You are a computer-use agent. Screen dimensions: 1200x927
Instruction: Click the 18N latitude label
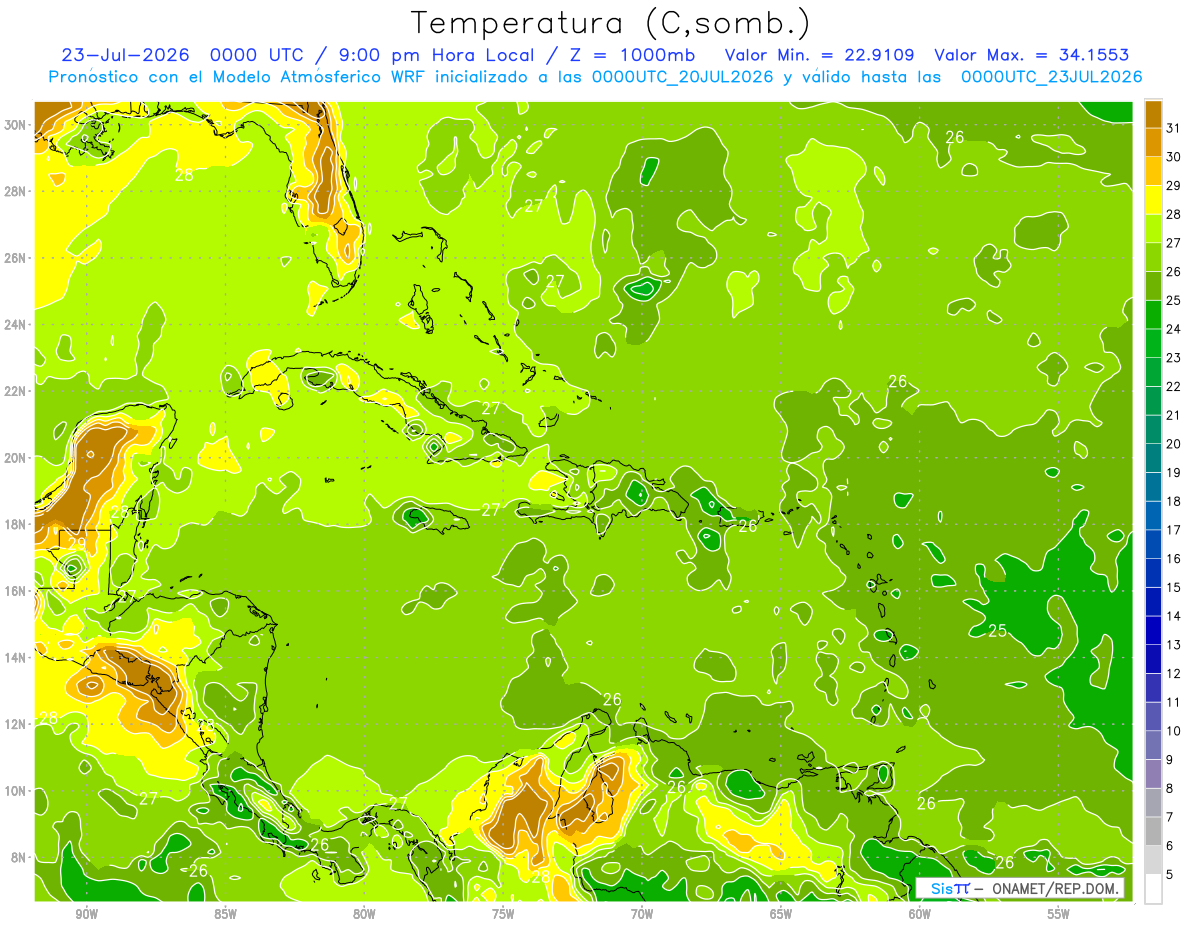[x=16, y=524]
